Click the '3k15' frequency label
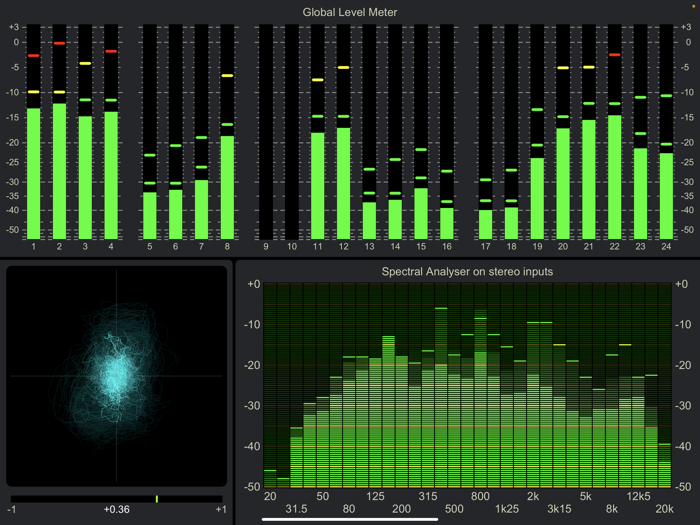Image resolution: width=700 pixels, height=525 pixels. 559,509
